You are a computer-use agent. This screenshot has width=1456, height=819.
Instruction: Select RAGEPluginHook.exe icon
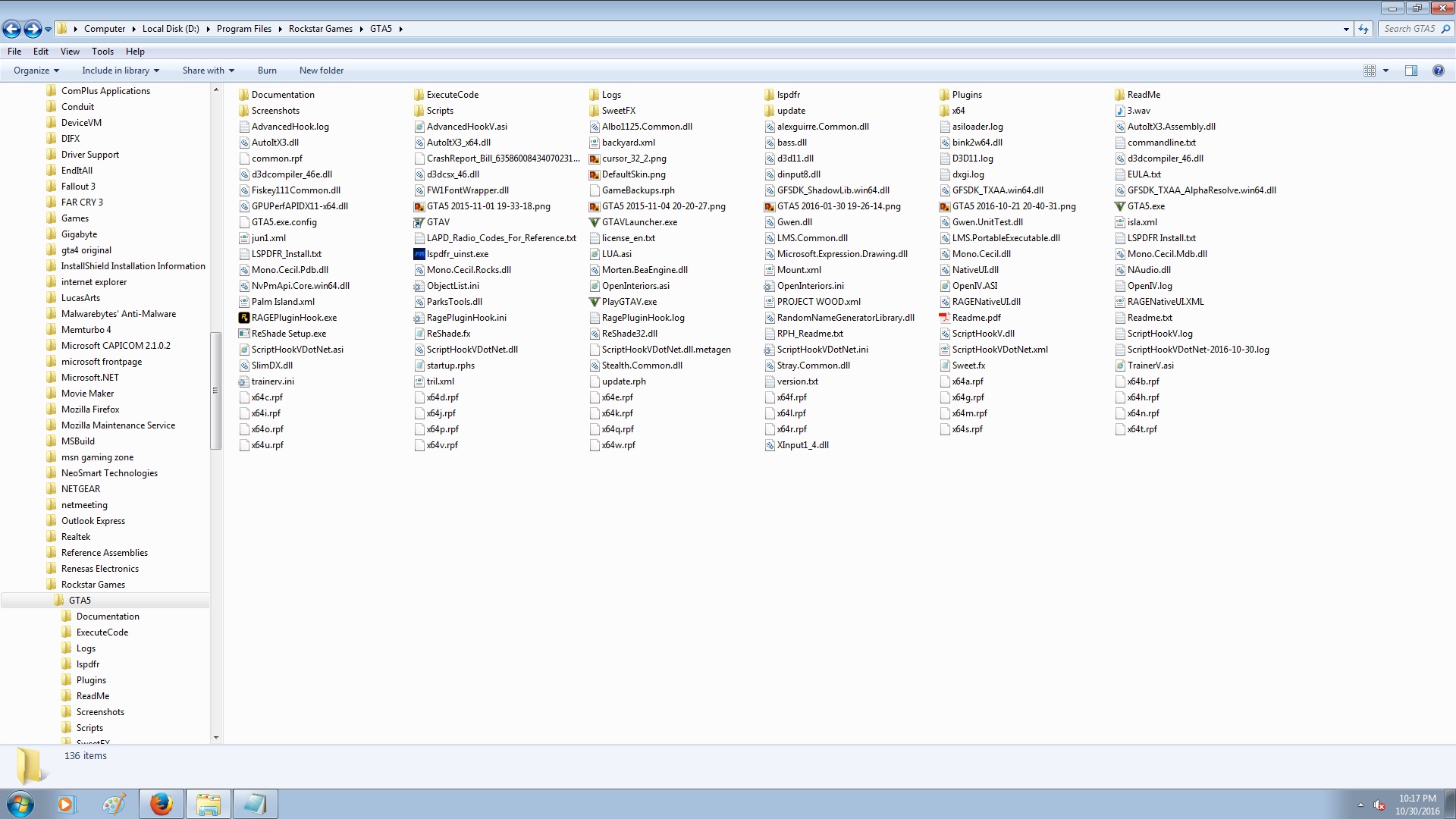(x=244, y=318)
